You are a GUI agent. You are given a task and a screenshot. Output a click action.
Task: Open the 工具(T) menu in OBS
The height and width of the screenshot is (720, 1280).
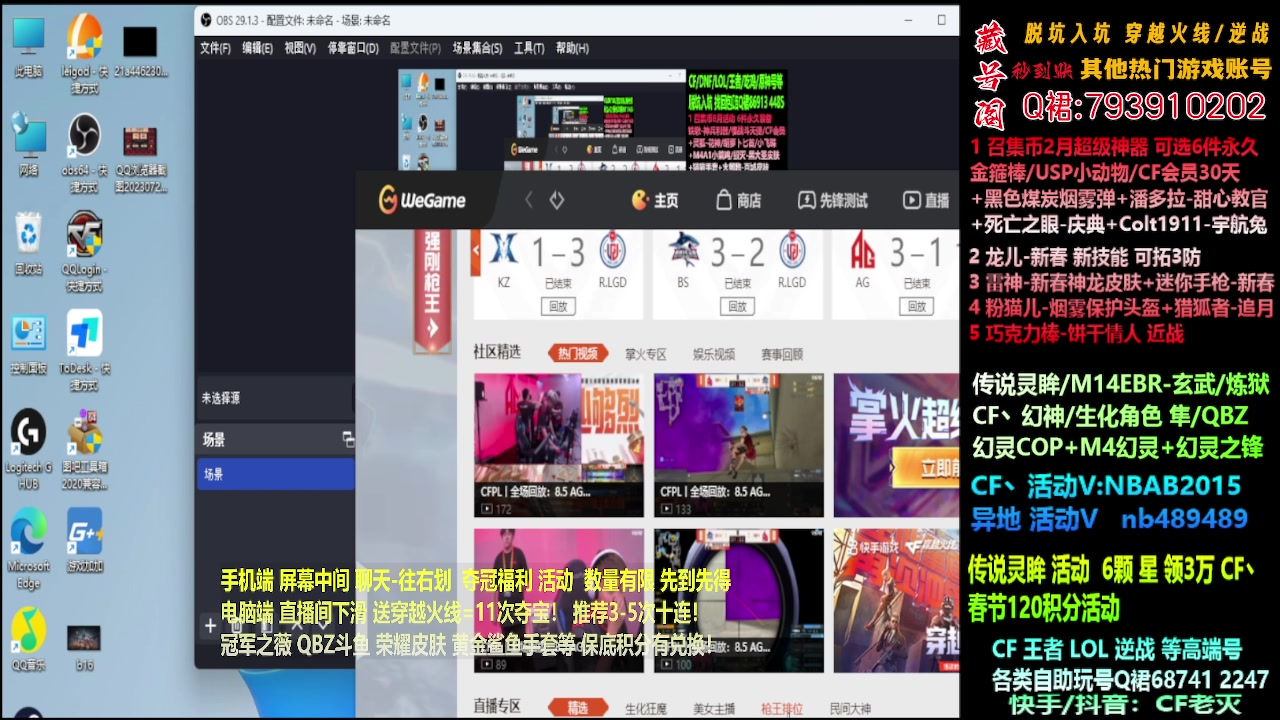click(x=529, y=48)
